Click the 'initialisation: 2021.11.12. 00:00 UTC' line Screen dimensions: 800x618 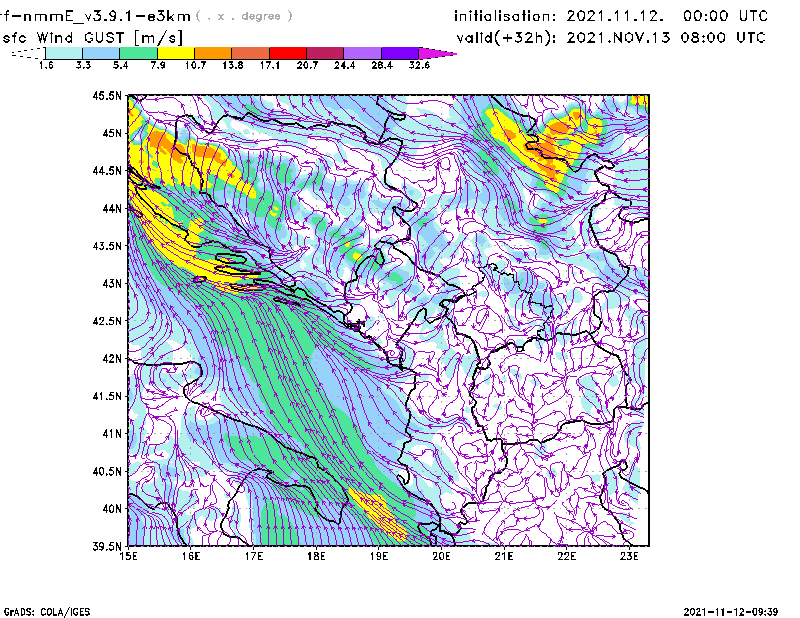tap(611, 16)
